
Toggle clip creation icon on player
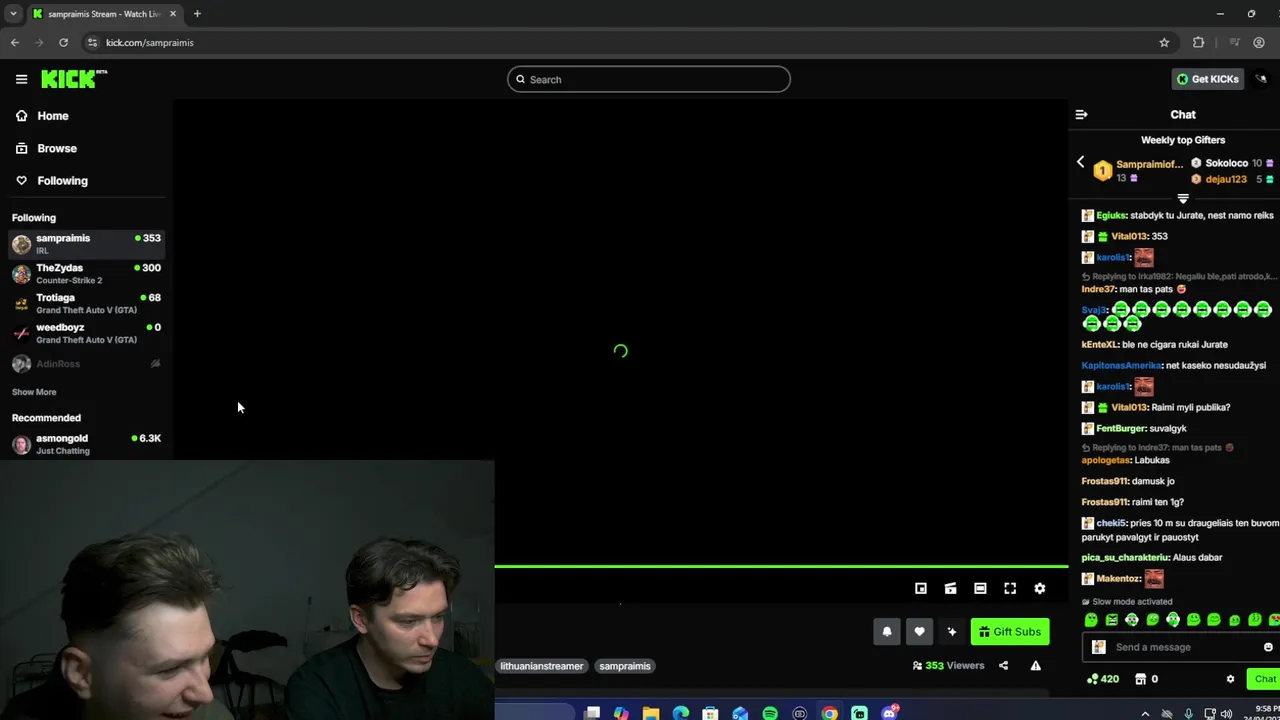coord(950,589)
